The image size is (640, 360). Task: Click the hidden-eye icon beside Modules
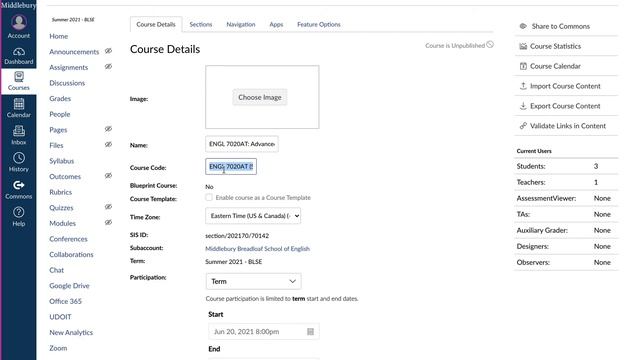(x=108, y=222)
